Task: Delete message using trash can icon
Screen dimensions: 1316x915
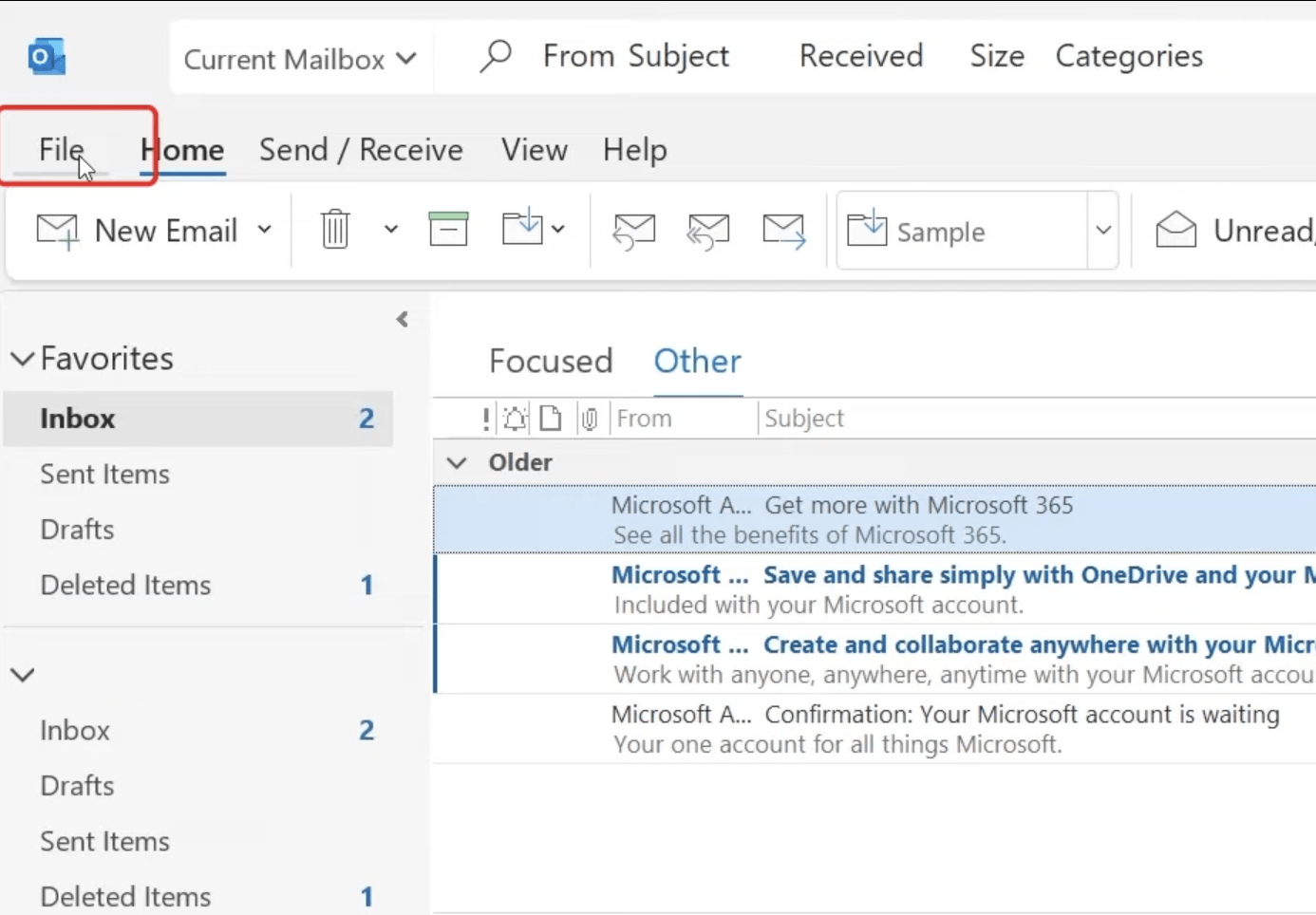Action: tap(335, 230)
